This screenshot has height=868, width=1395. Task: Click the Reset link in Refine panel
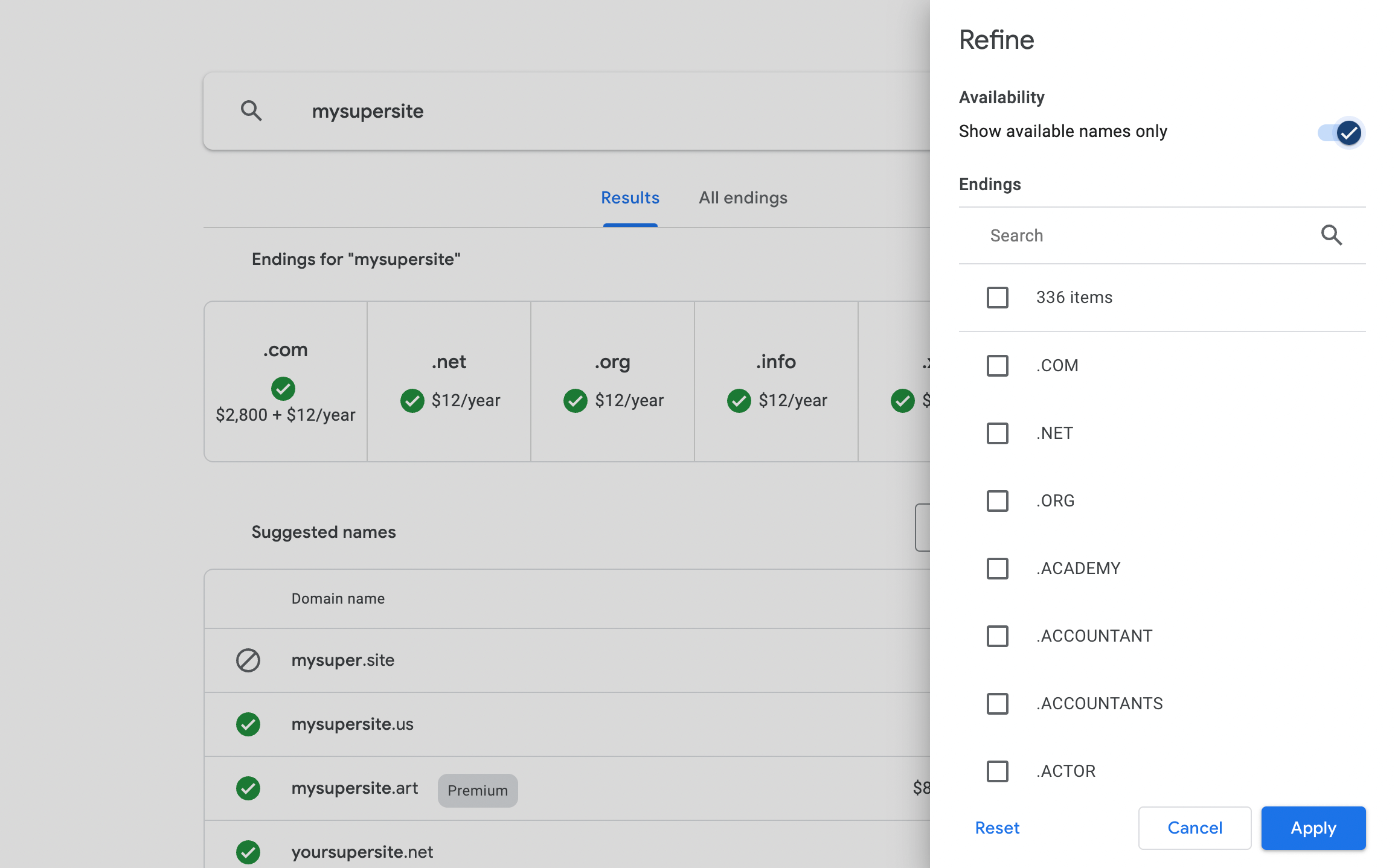998,827
